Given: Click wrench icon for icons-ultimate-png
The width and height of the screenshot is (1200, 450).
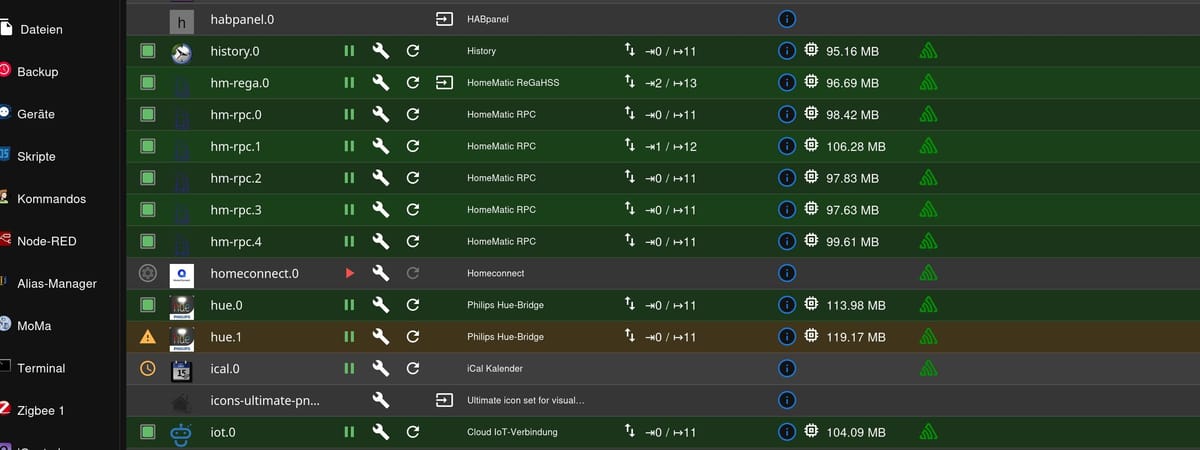Looking at the screenshot, I should (x=380, y=400).
